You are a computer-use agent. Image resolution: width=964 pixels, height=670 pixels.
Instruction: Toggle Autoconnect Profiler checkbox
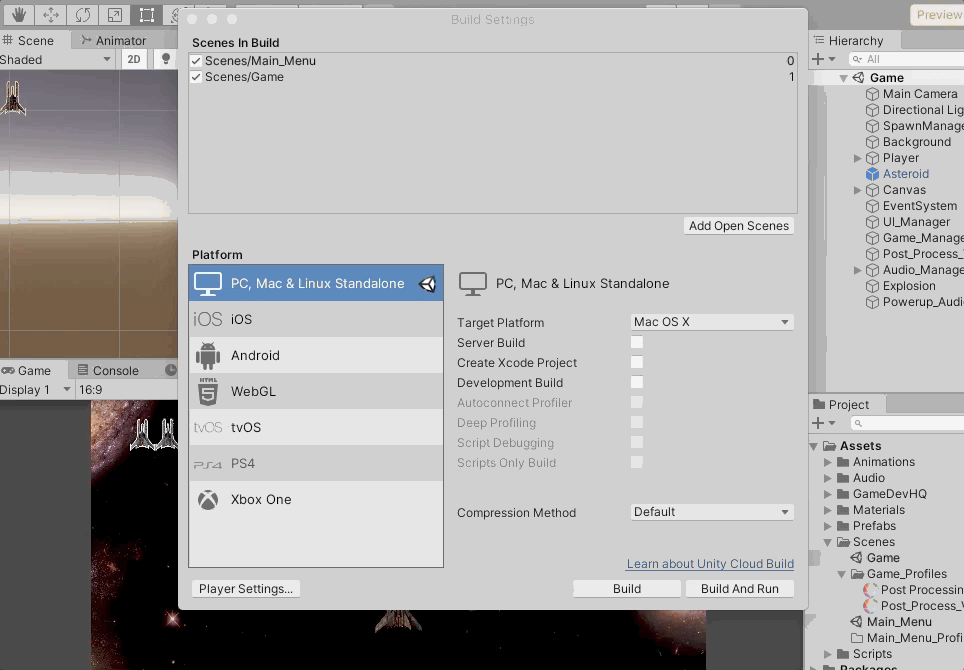pyautogui.click(x=637, y=403)
